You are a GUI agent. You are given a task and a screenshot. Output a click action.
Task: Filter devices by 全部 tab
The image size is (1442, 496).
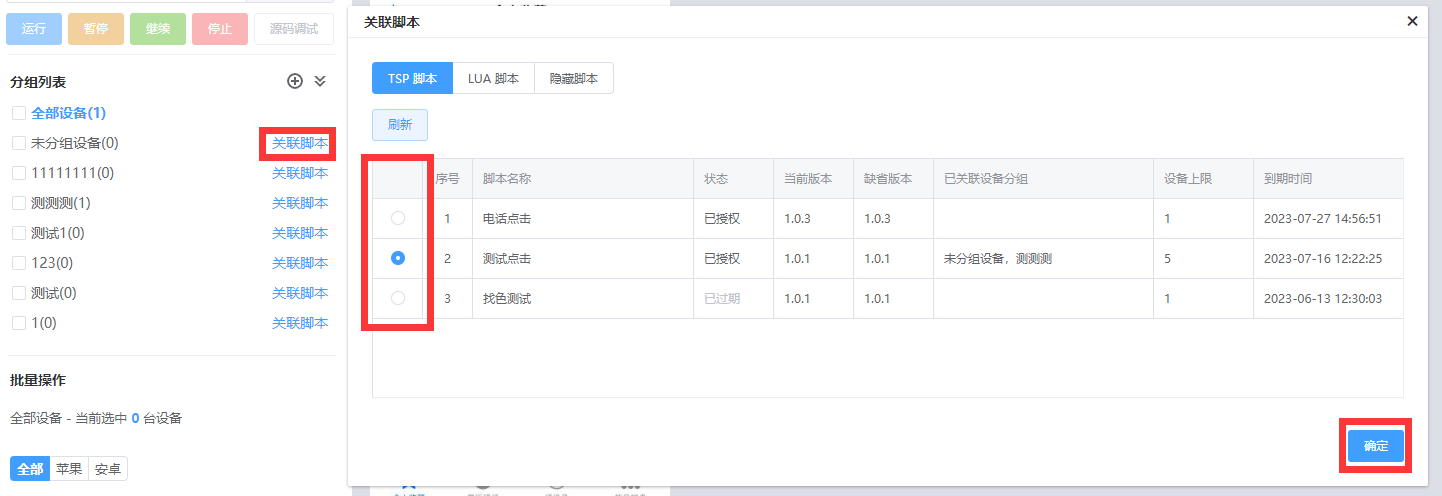(x=30, y=469)
